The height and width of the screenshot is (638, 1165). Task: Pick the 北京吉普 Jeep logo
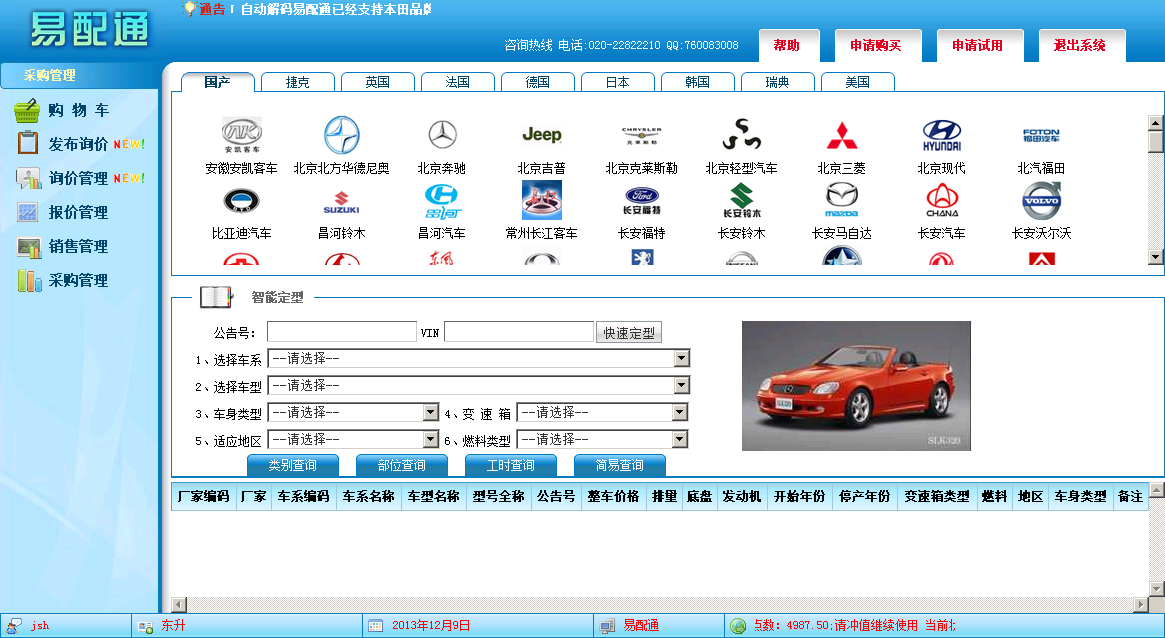click(x=542, y=134)
